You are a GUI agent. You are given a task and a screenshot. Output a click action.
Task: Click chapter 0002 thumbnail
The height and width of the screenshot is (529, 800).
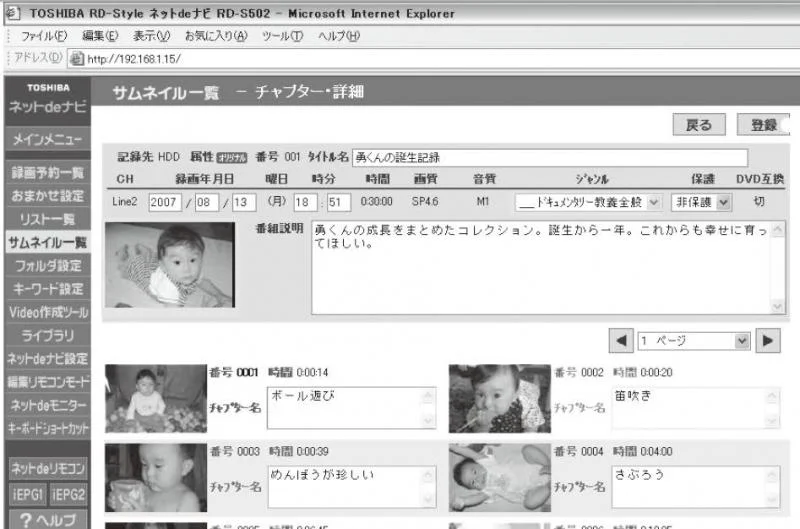pyautogui.click(x=500, y=398)
